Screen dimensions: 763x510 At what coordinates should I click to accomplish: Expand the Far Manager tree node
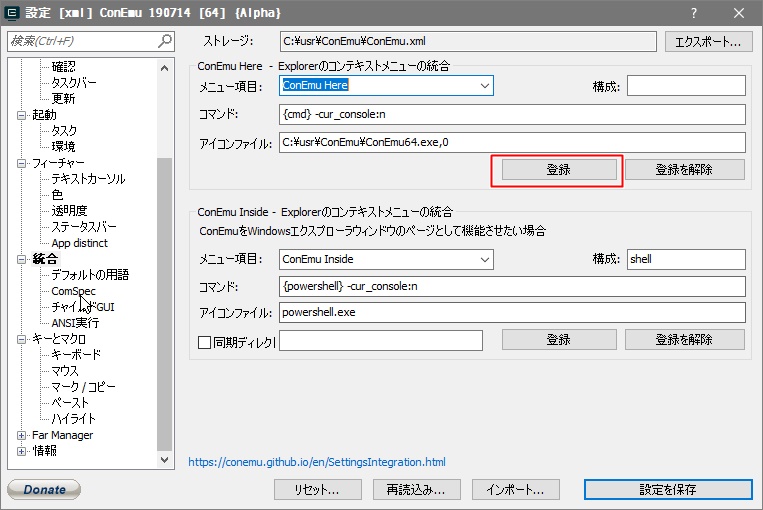point(21,435)
